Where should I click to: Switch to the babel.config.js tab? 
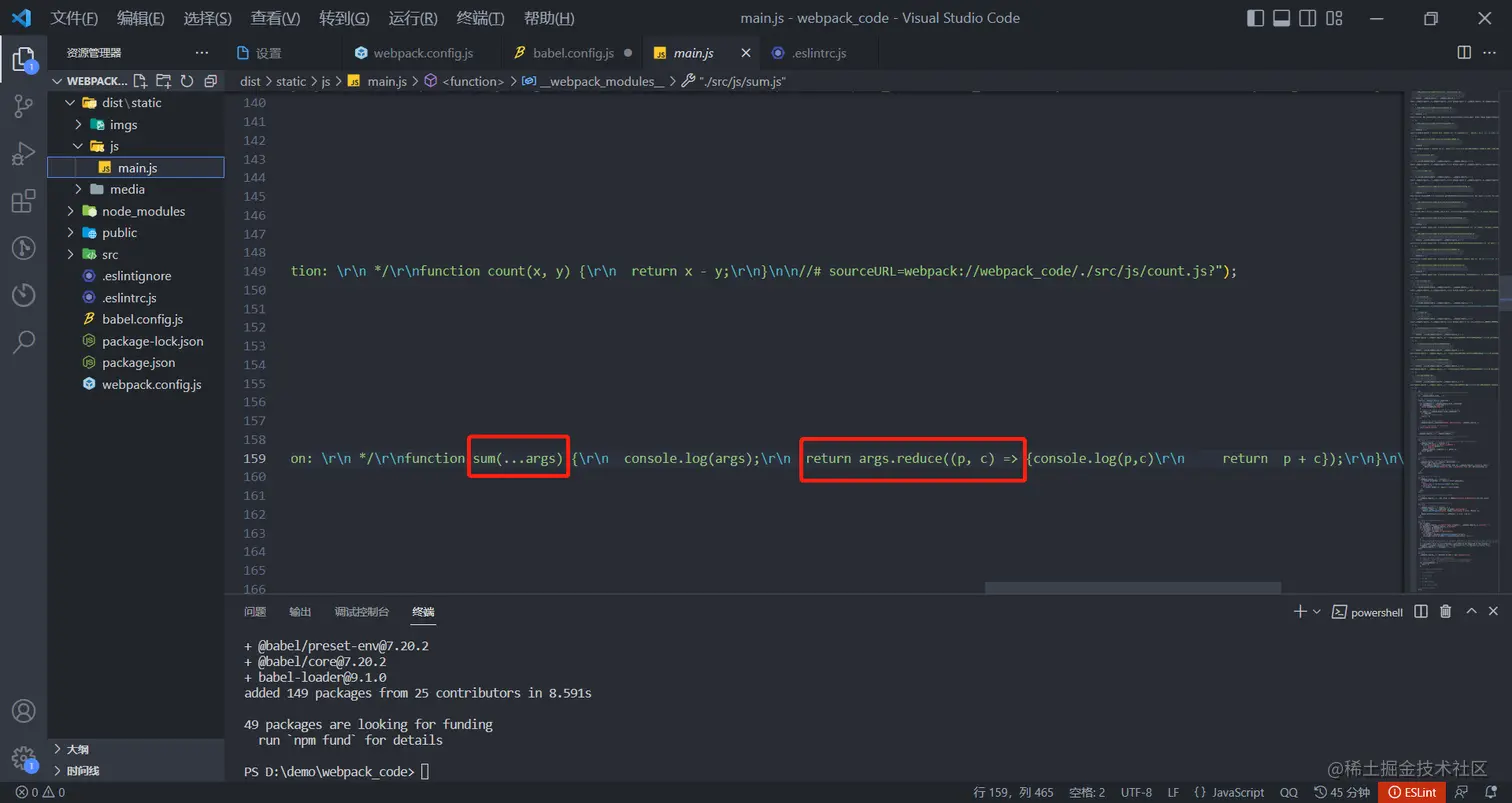[573, 52]
